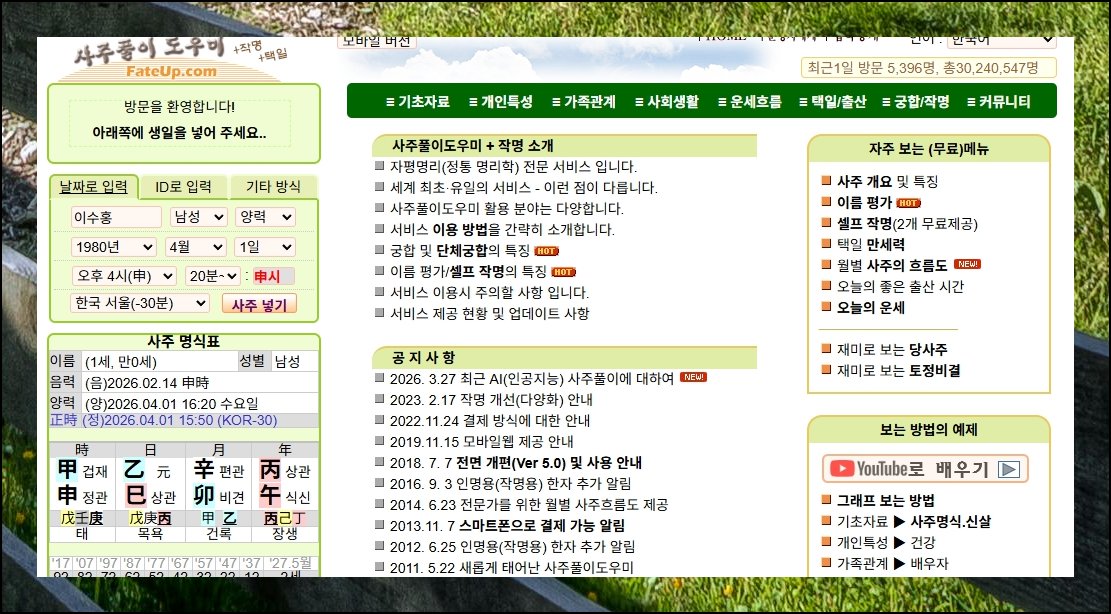
Task: Open the 개인특성 menu
Action: tap(500, 101)
